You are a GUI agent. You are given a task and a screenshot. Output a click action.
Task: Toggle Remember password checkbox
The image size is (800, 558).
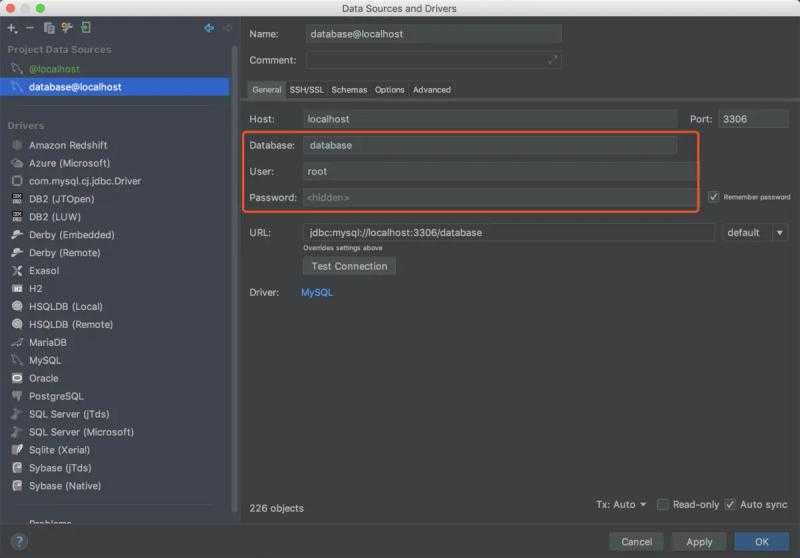[713, 197]
